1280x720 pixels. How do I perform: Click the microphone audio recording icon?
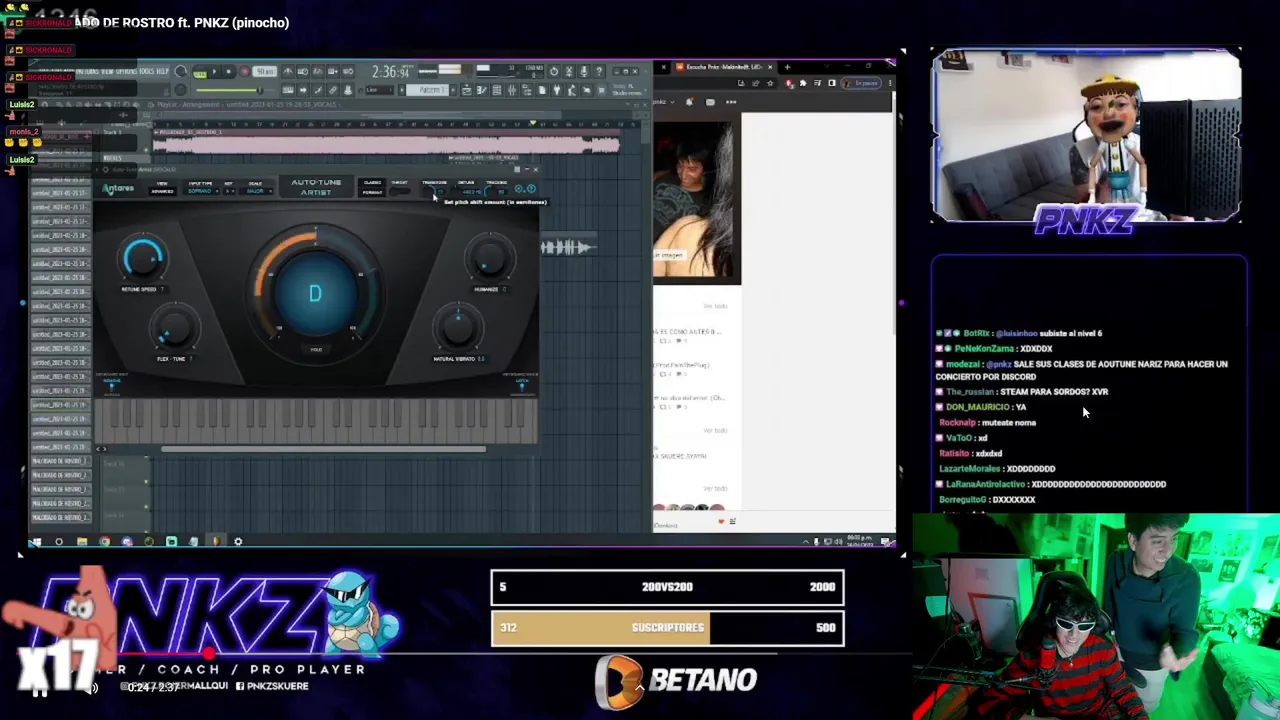[584, 71]
